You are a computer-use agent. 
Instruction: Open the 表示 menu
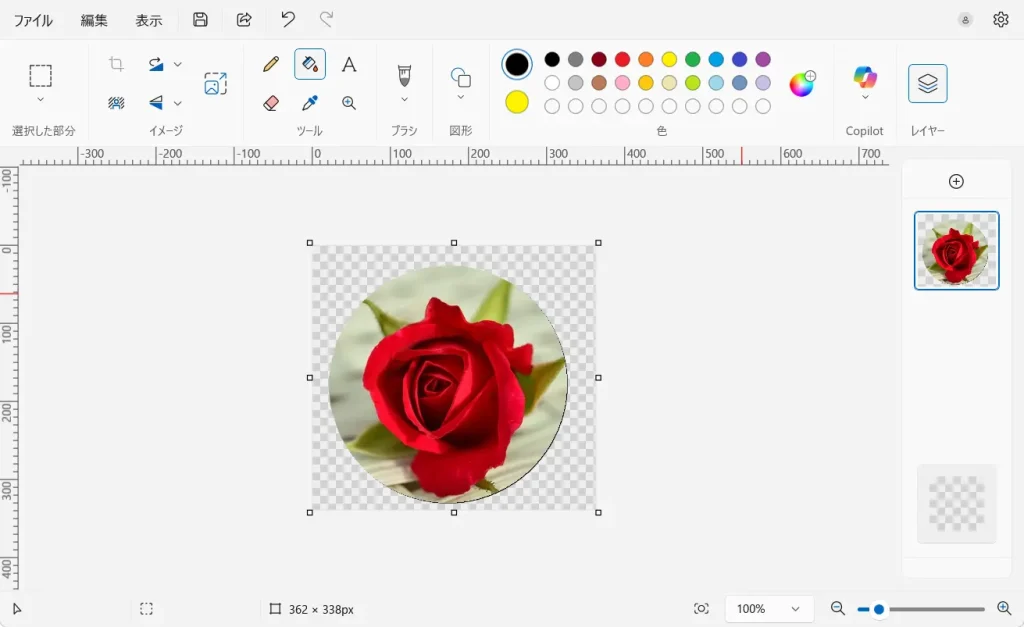[149, 20]
